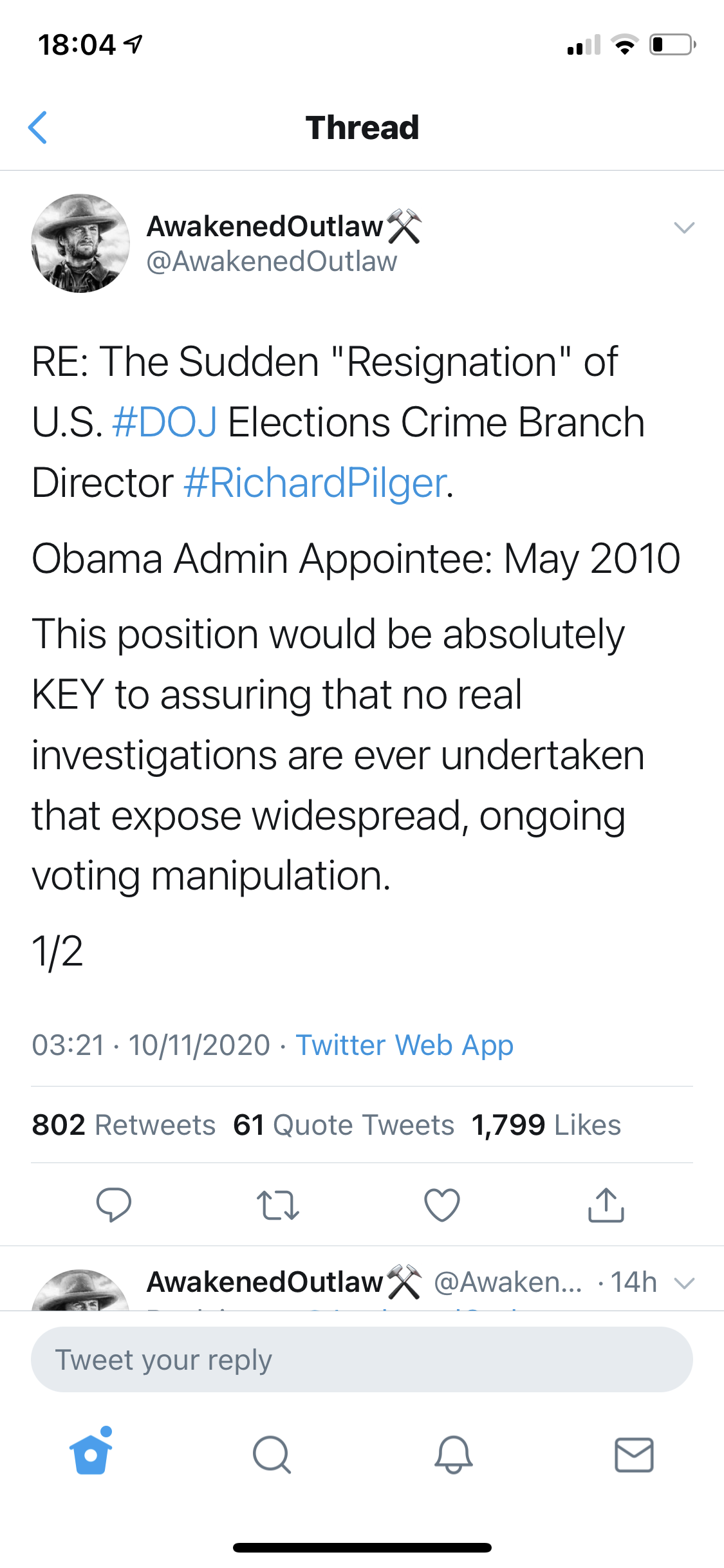Open the Search magnifier tab
Screen dimensions: 724x1568
272,1455
